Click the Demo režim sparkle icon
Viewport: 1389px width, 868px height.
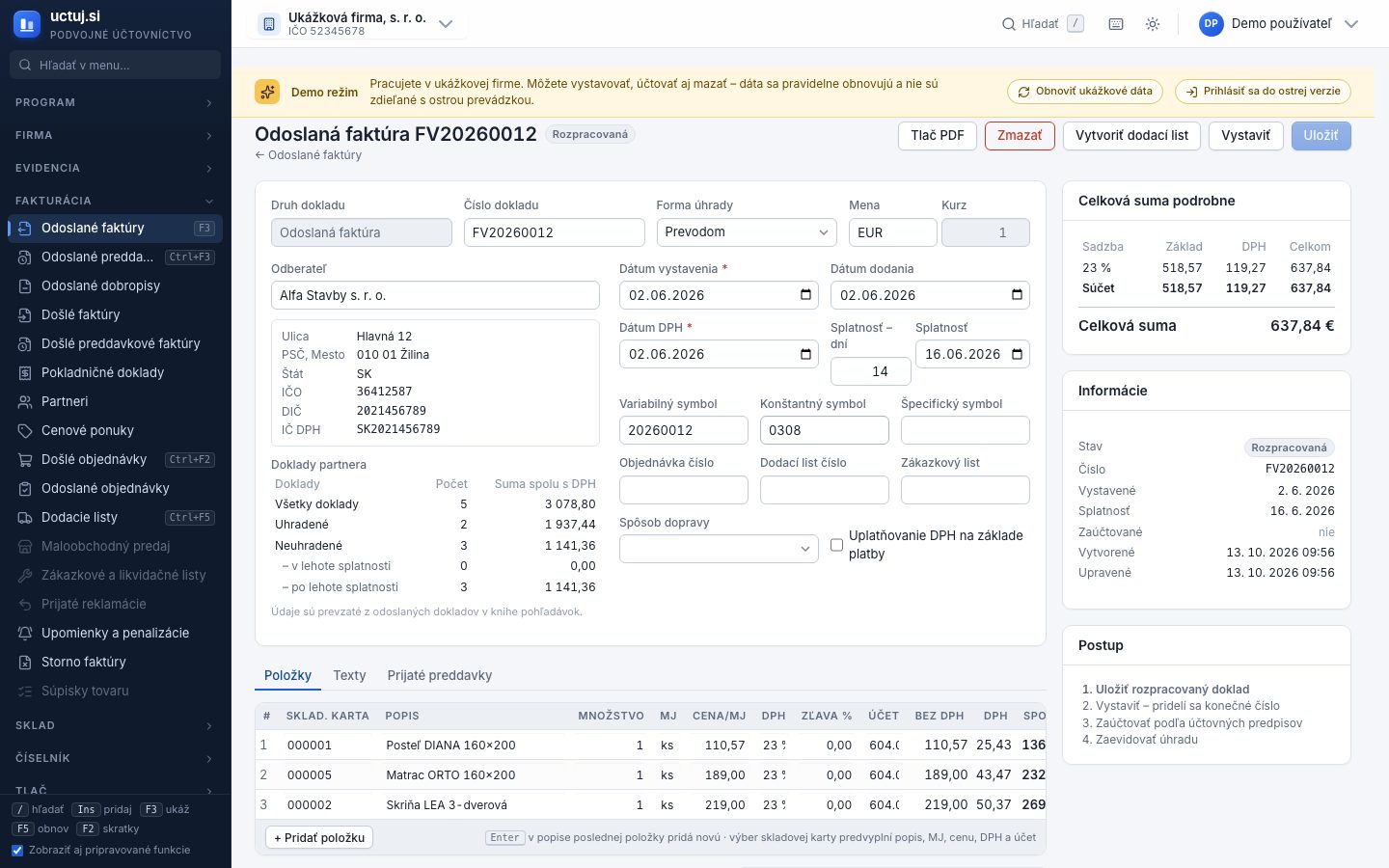click(267, 92)
